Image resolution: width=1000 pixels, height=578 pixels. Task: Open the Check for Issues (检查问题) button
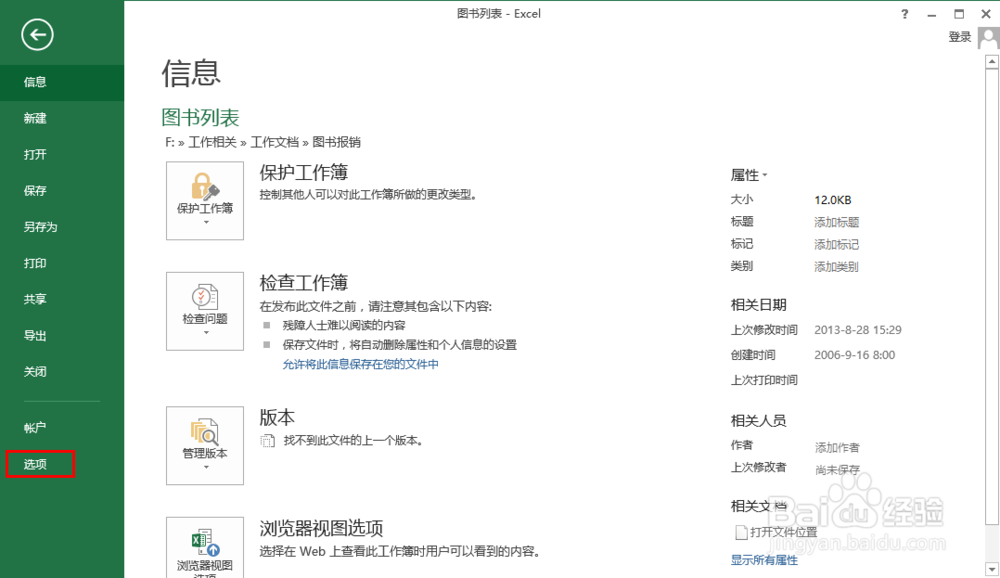pos(205,311)
